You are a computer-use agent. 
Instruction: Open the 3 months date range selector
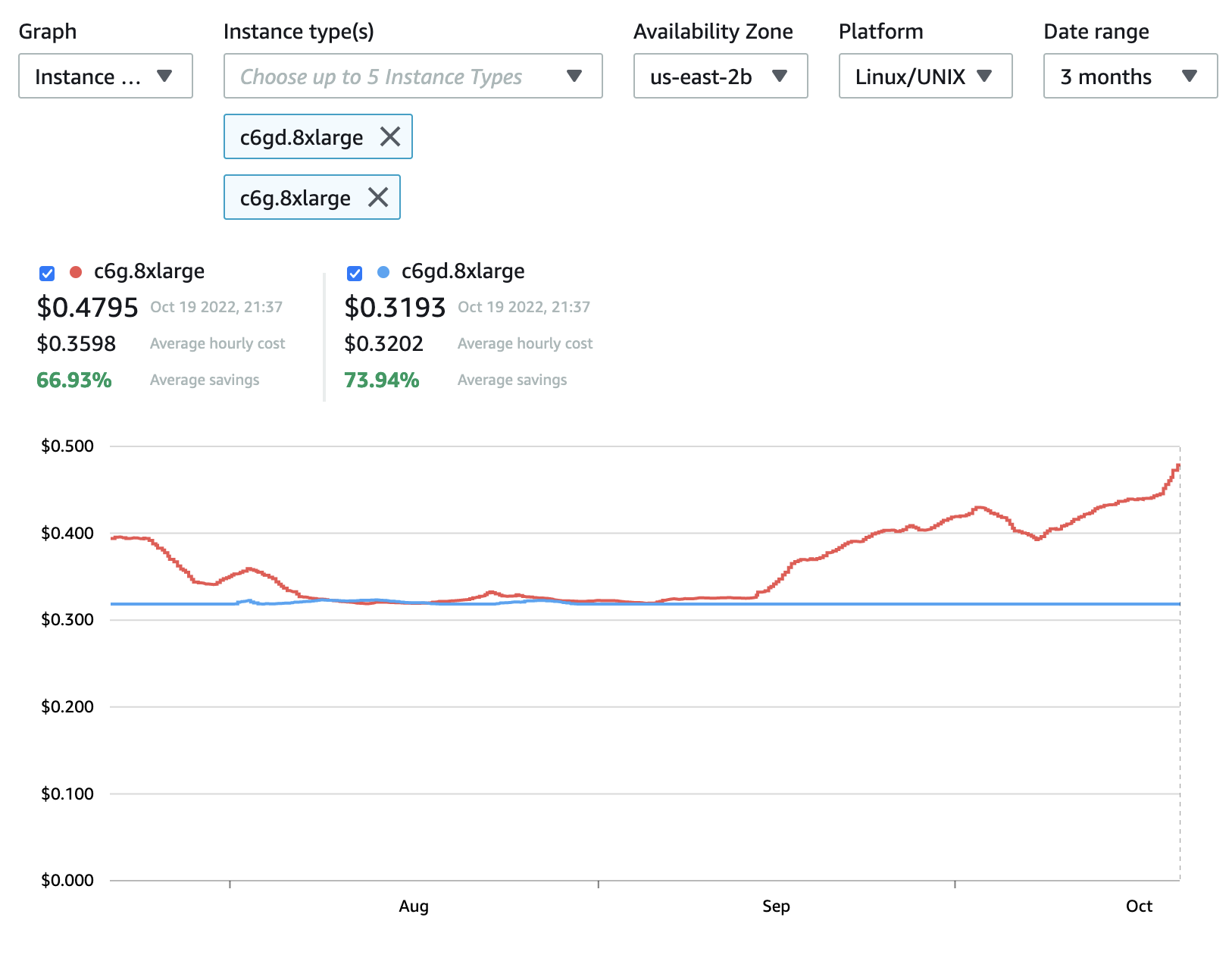coord(1128,76)
